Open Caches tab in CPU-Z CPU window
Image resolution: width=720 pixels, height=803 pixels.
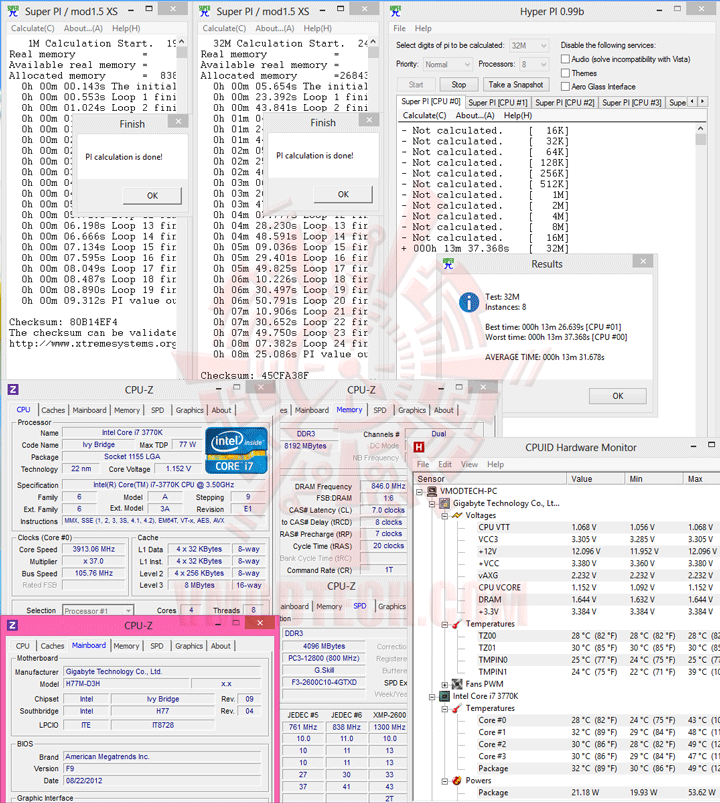tap(53, 410)
